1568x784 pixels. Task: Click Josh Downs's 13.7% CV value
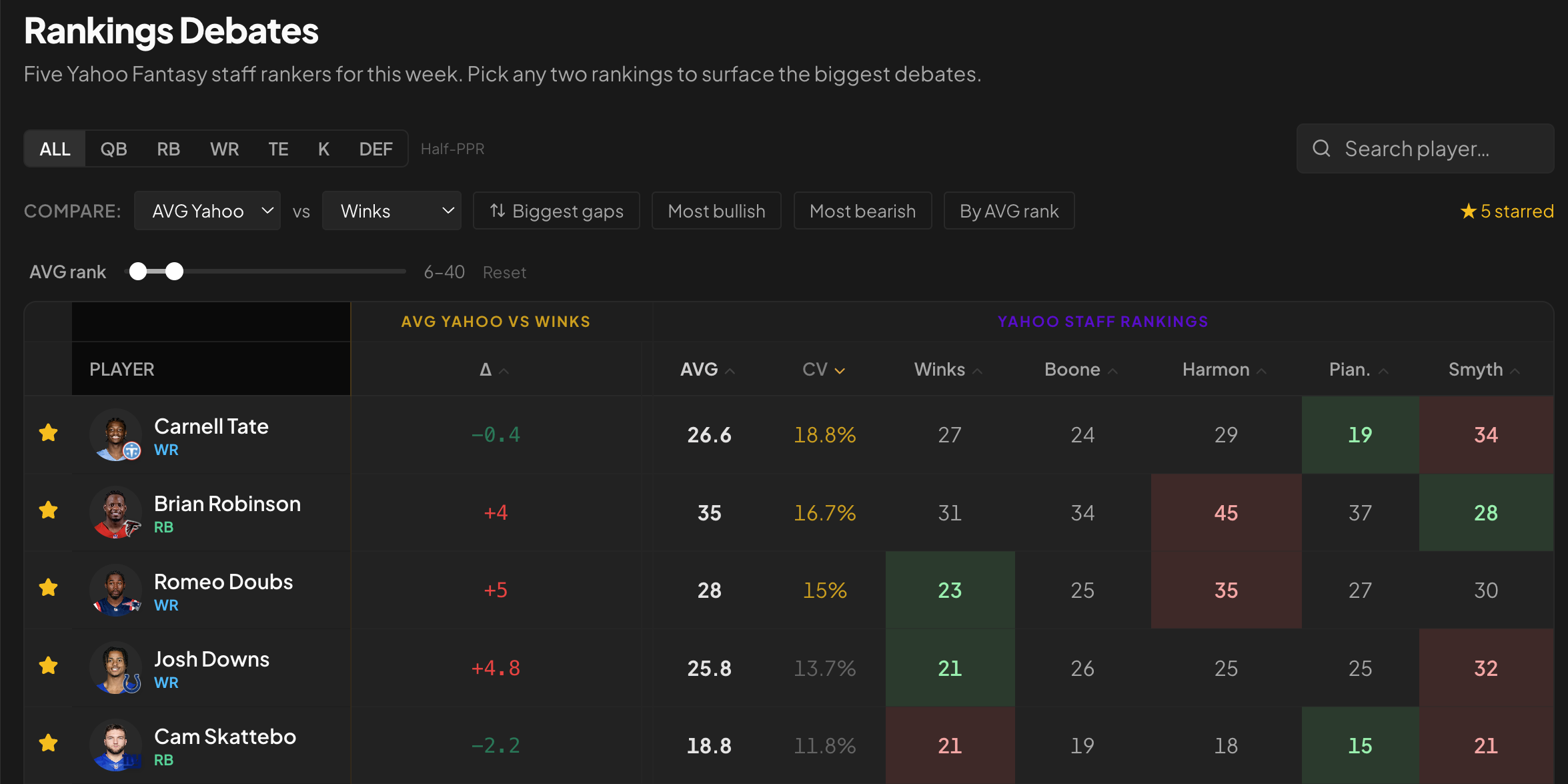tap(824, 669)
